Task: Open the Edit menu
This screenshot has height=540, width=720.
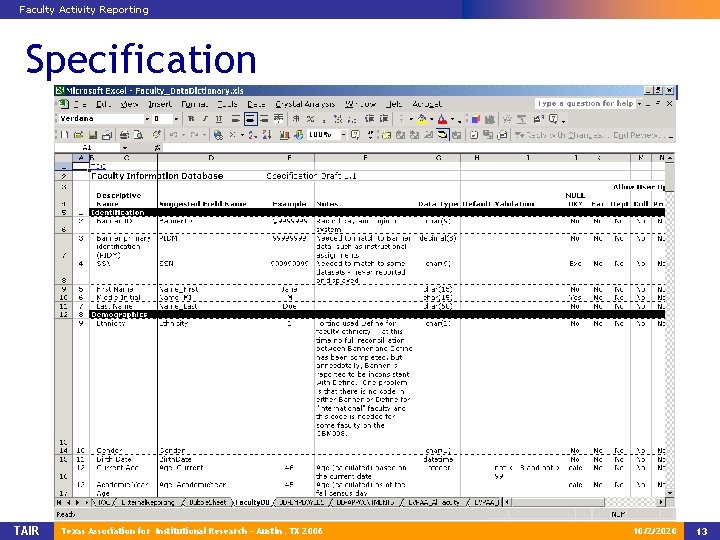Action: pyautogui.click(x=103, y=104)
